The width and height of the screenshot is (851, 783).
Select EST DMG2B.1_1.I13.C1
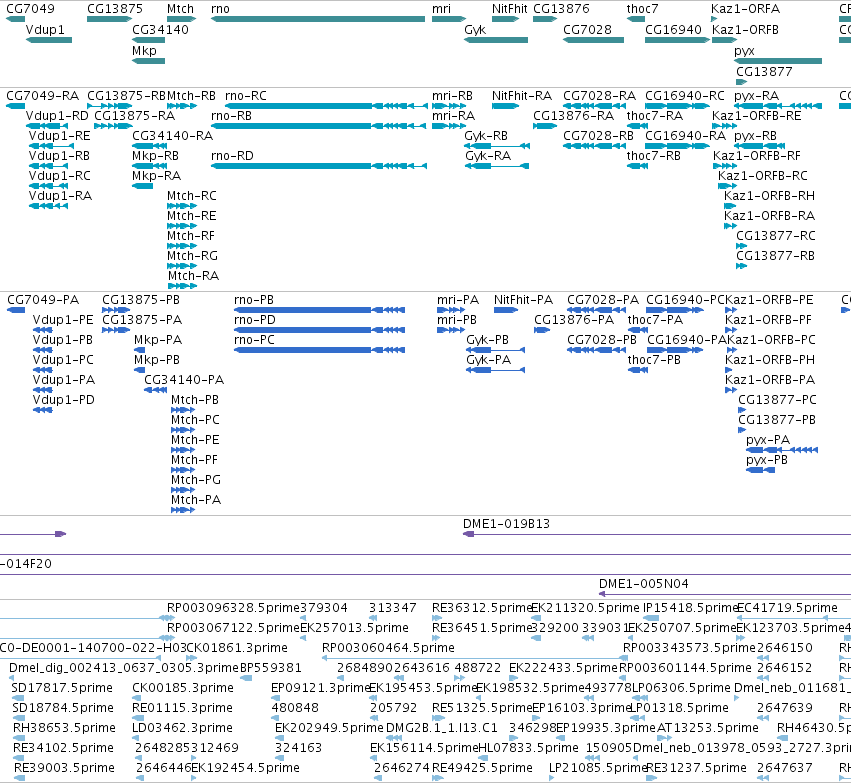coord(442,727)
